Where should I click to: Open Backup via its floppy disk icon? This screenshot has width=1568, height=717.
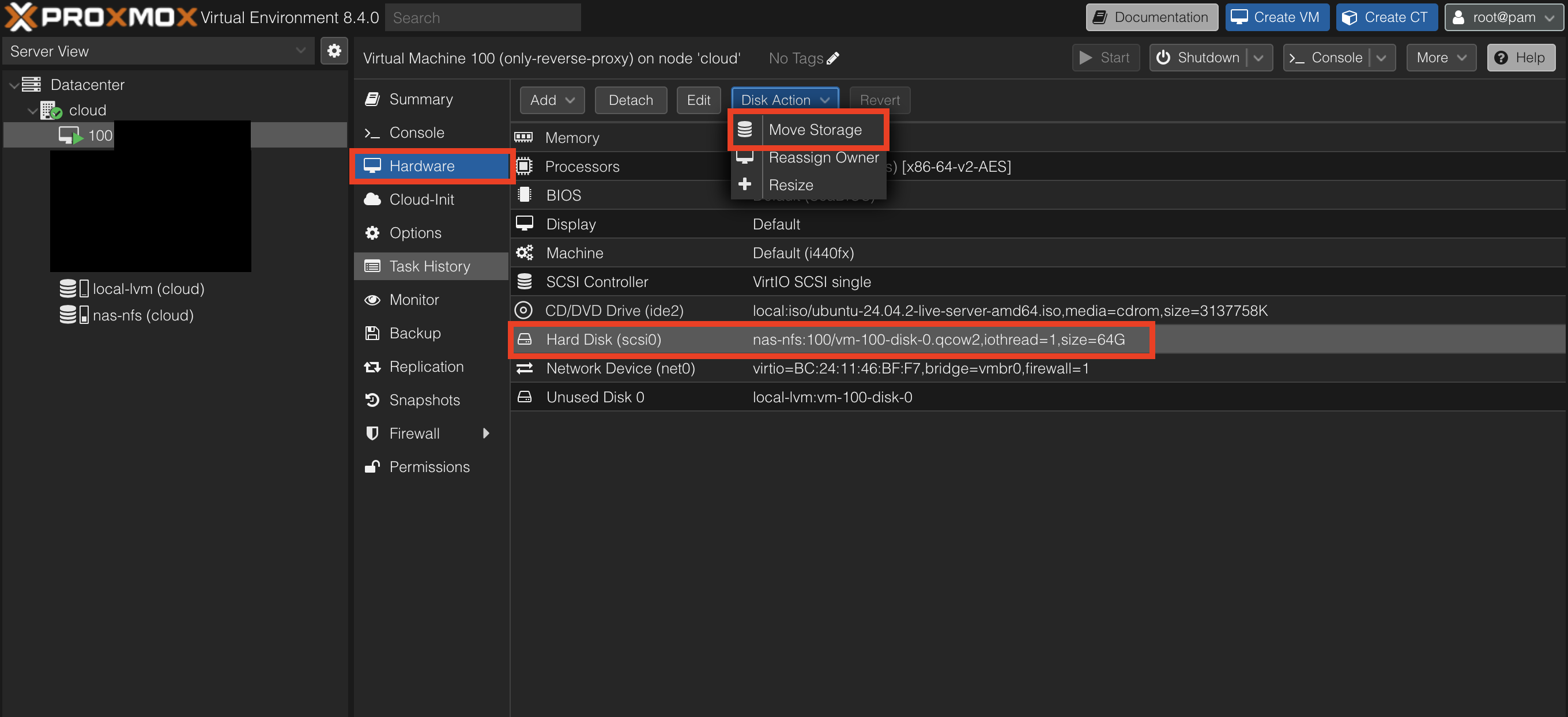pyautogui.click(x=372, y=333)
